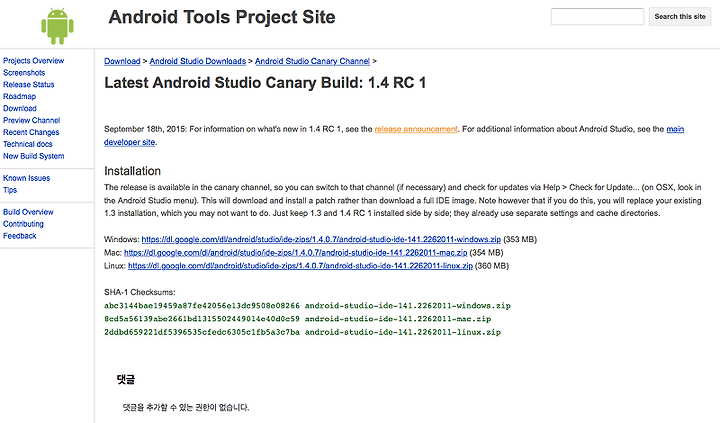The height and width of the screenshot is (423, 720).
Task: Click the Search this site button
Action: tap(680, 17)
